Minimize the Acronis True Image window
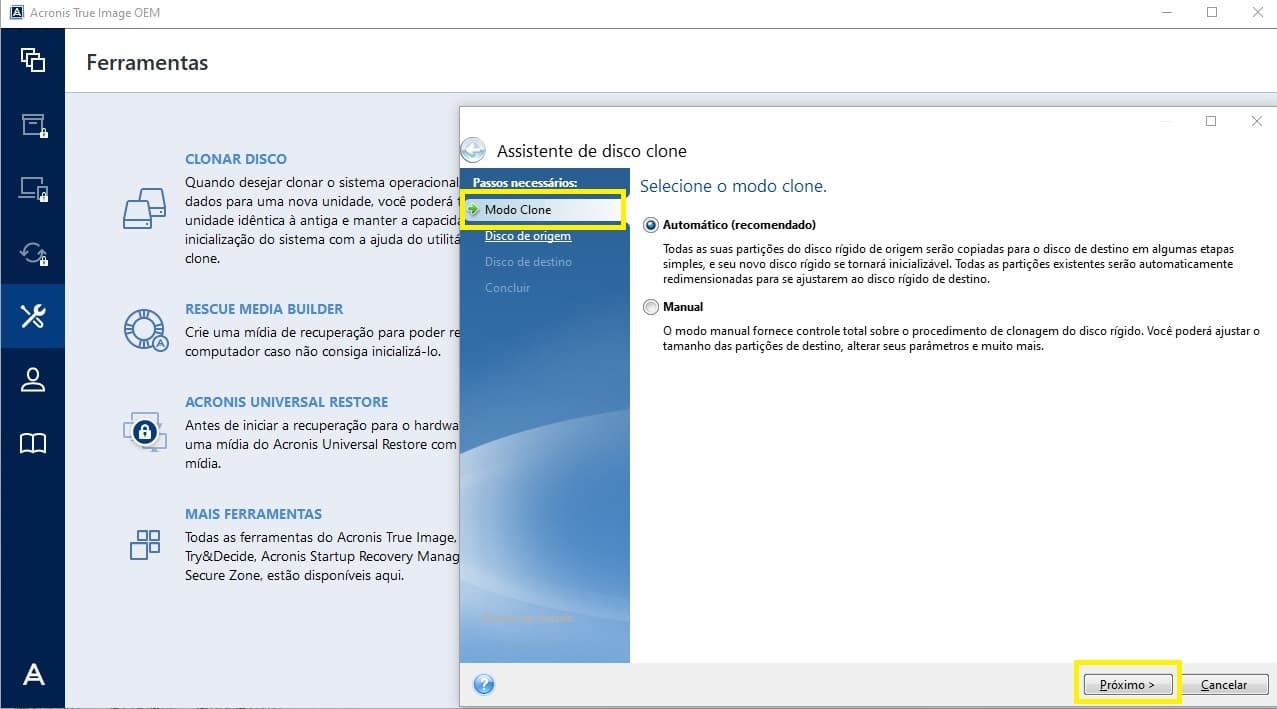The image size is (1277, 709). (x=1167, y=12)
